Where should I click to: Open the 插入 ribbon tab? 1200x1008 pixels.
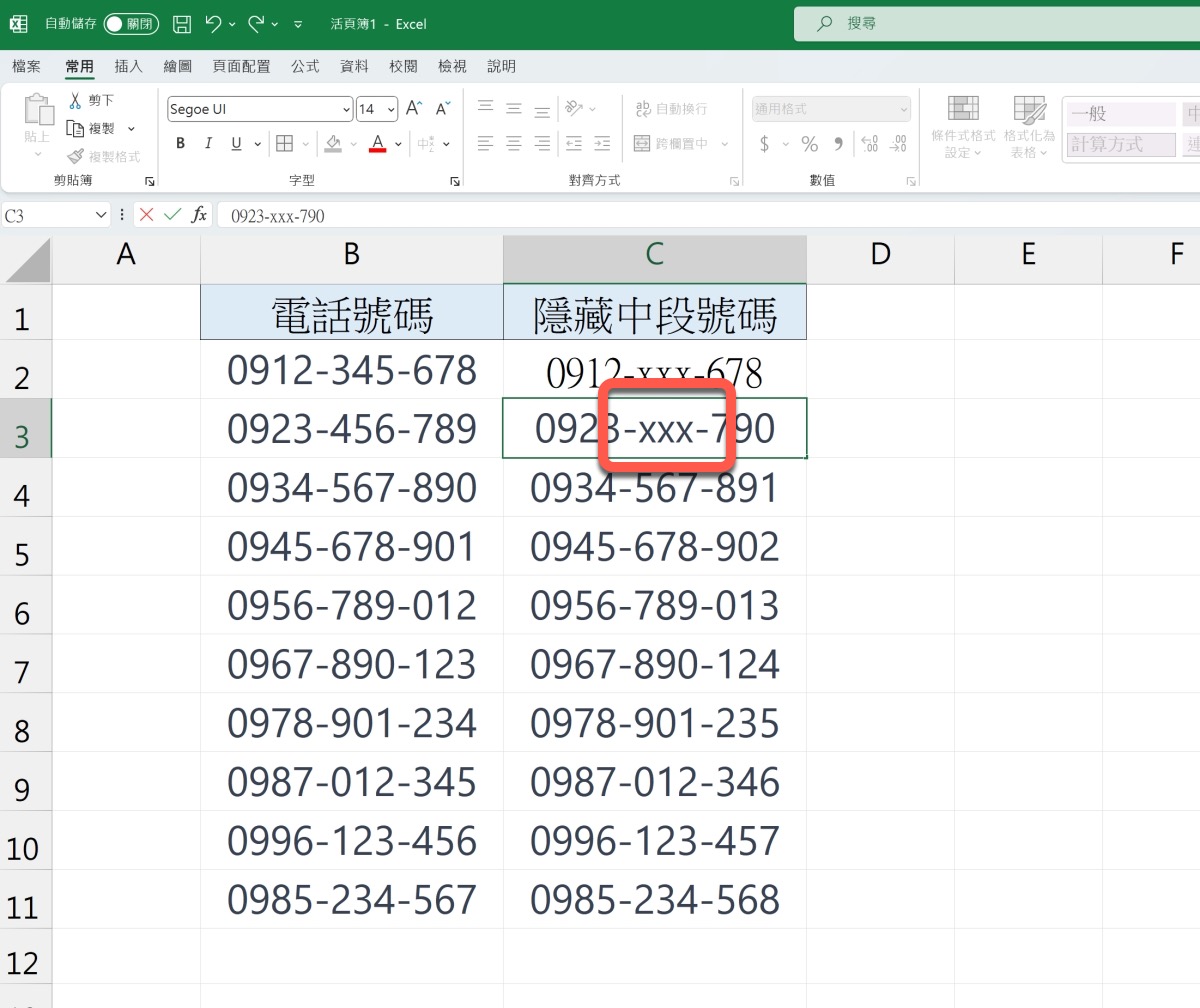pyautogui.click(x=128, y=66)
